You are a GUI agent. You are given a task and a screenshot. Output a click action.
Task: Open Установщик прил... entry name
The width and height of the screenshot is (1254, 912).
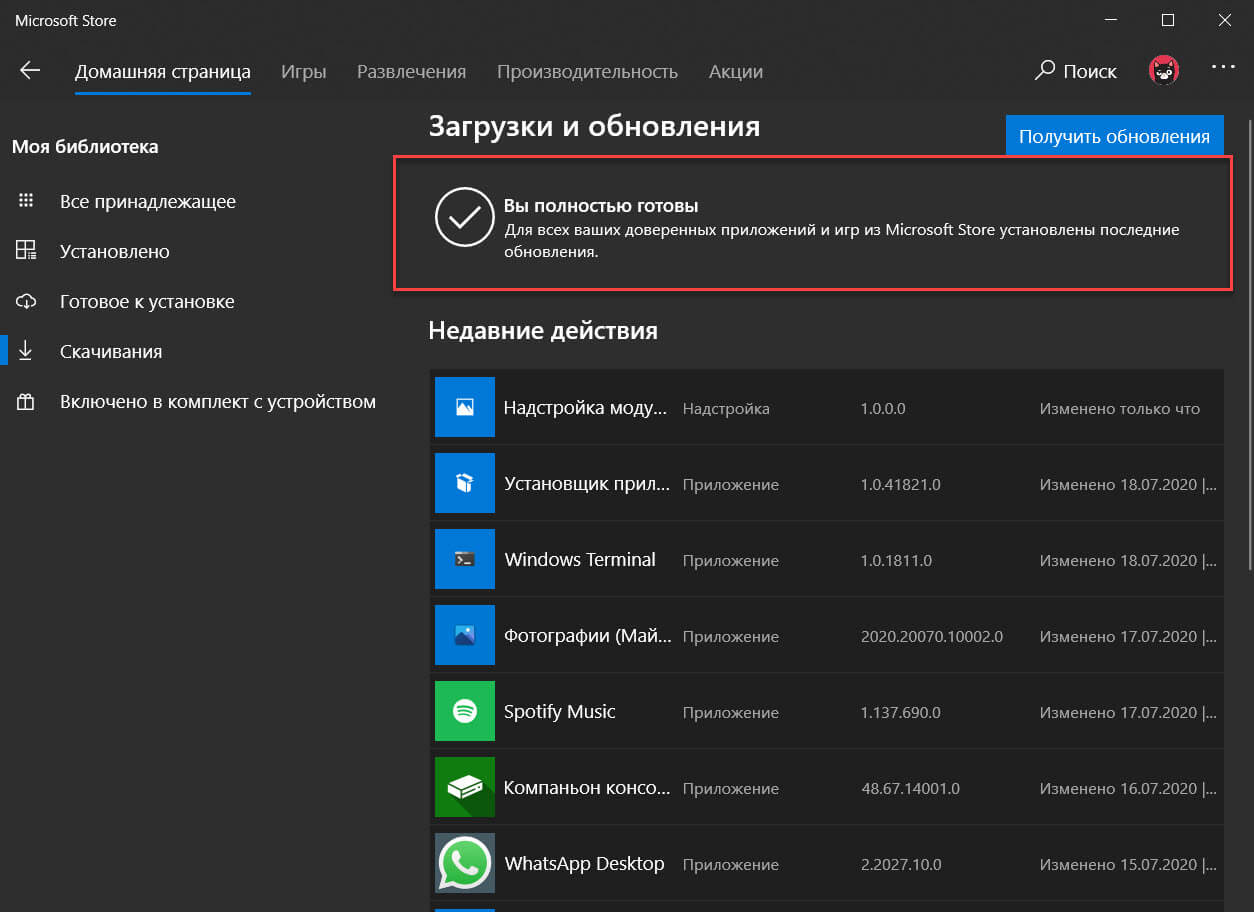tap(587, 483)
